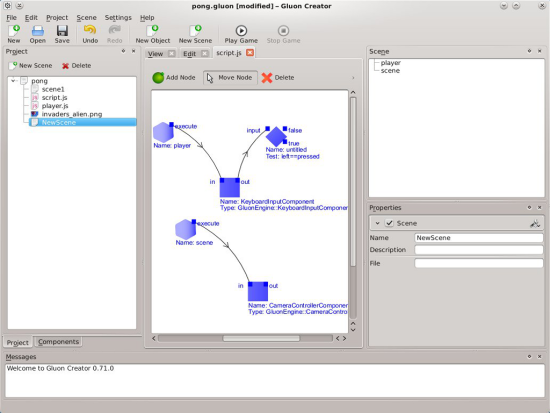Collapse the pong project tree node
This screenshot has height=413, width=550.
[13, 81]
